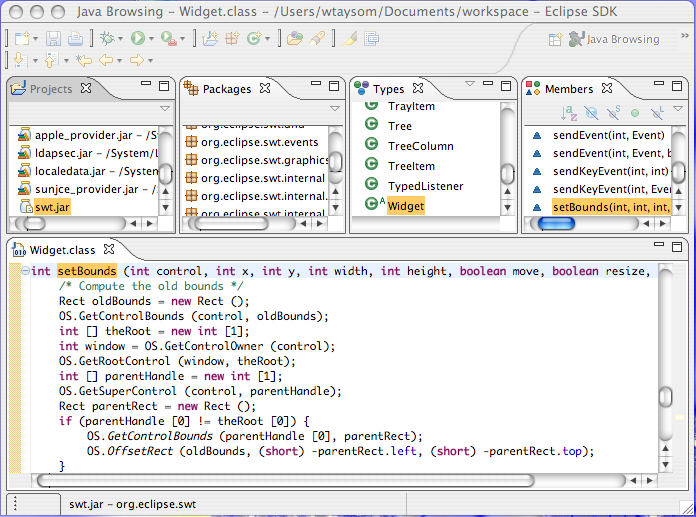Toggle Hide Static Members filter
Screen dimensions: 696x517
pyautogui.click(x=613, y=113)
